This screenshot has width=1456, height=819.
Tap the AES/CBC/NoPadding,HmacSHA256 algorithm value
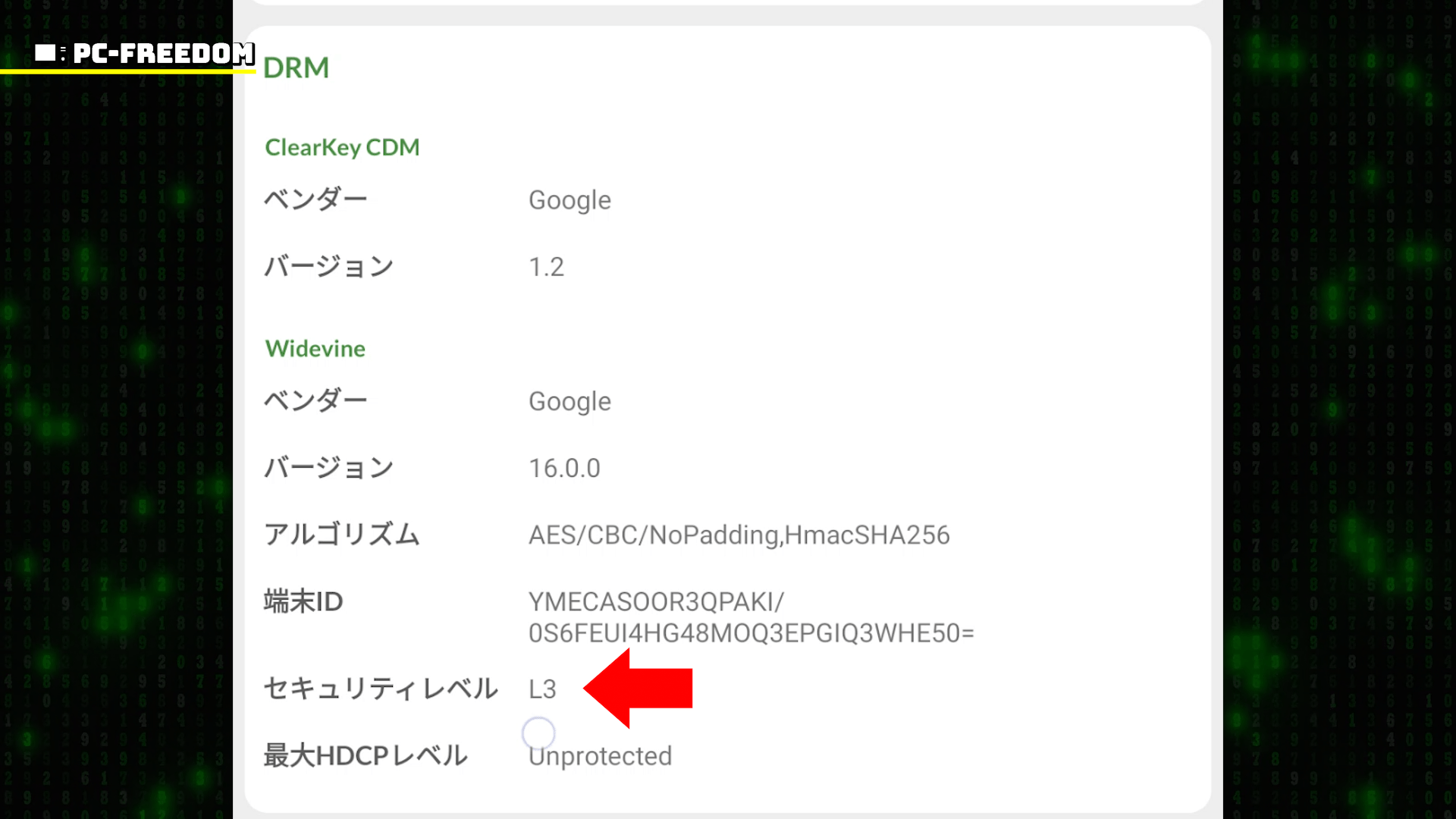[739, 535]
